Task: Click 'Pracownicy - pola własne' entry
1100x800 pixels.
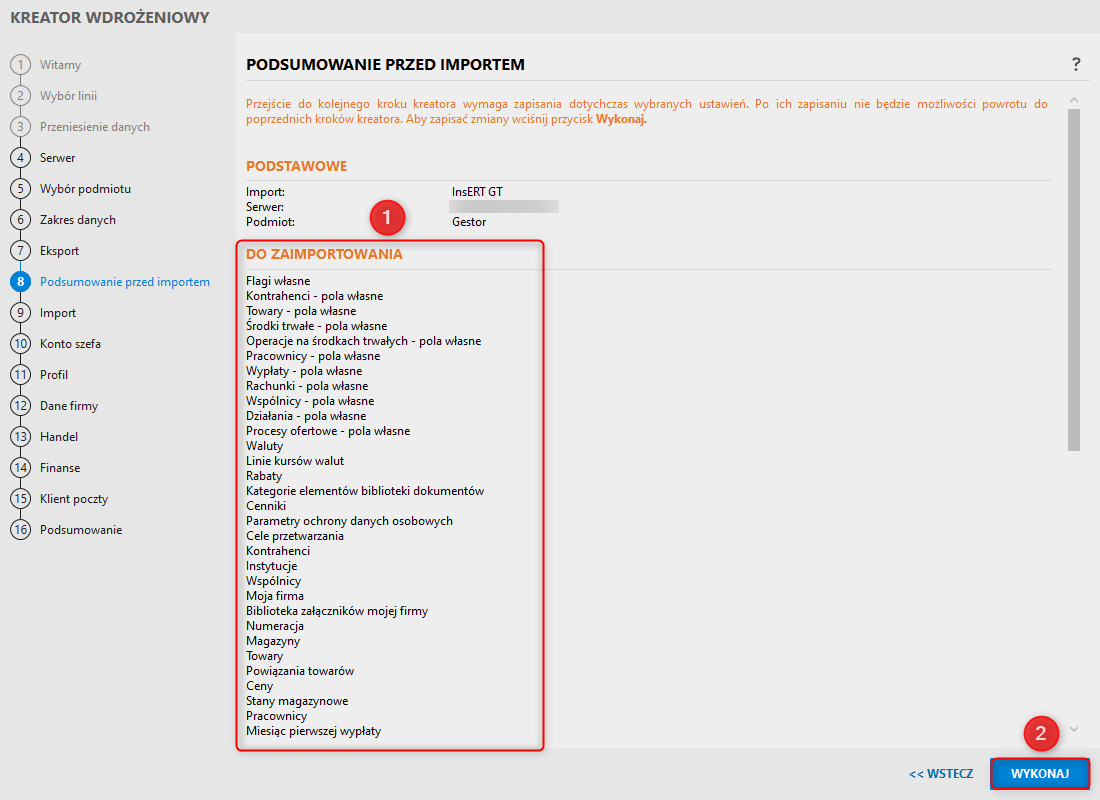Action: [313, 356]
